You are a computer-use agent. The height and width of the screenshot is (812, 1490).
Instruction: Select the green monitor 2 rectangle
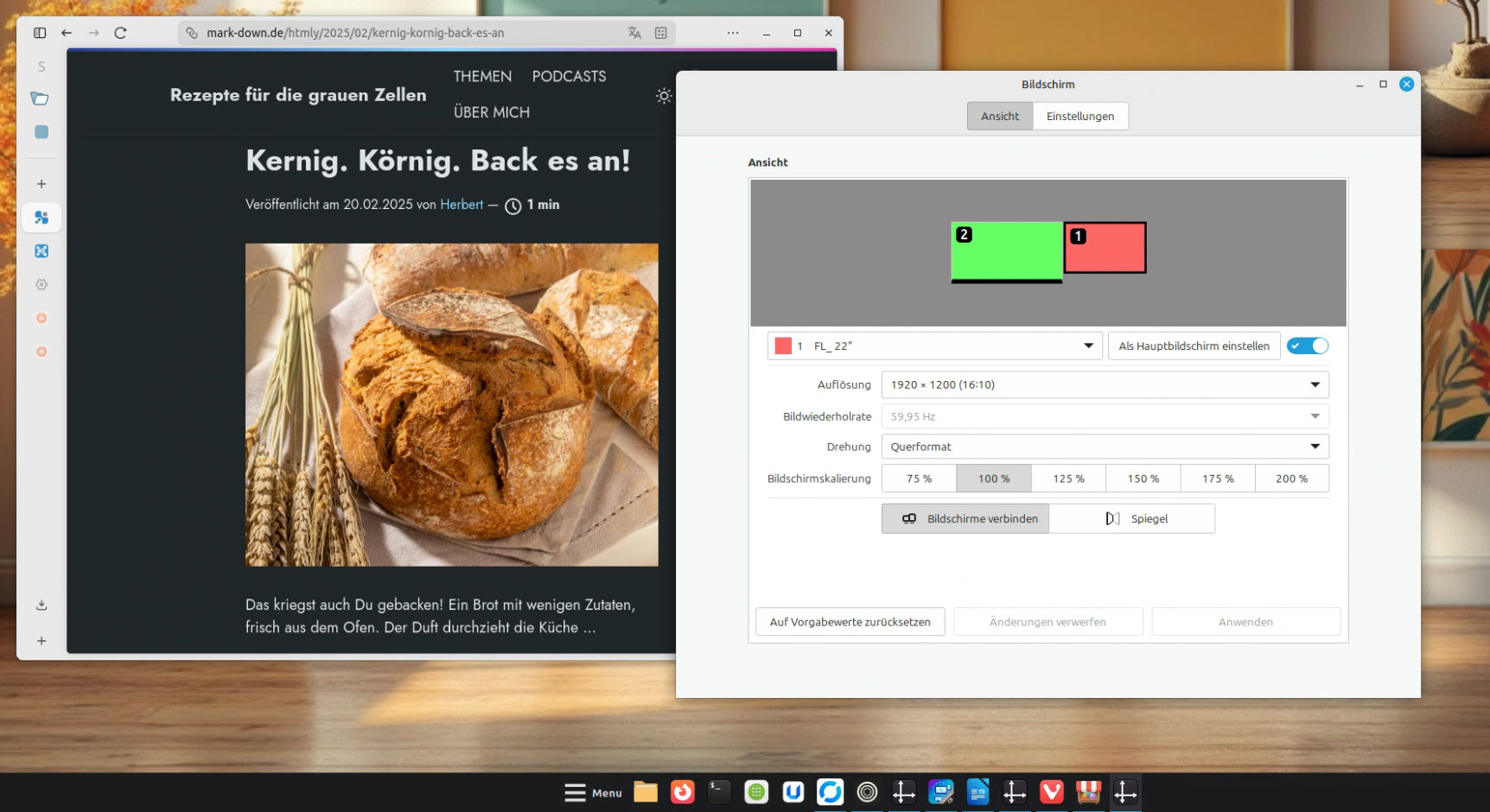1007,251
